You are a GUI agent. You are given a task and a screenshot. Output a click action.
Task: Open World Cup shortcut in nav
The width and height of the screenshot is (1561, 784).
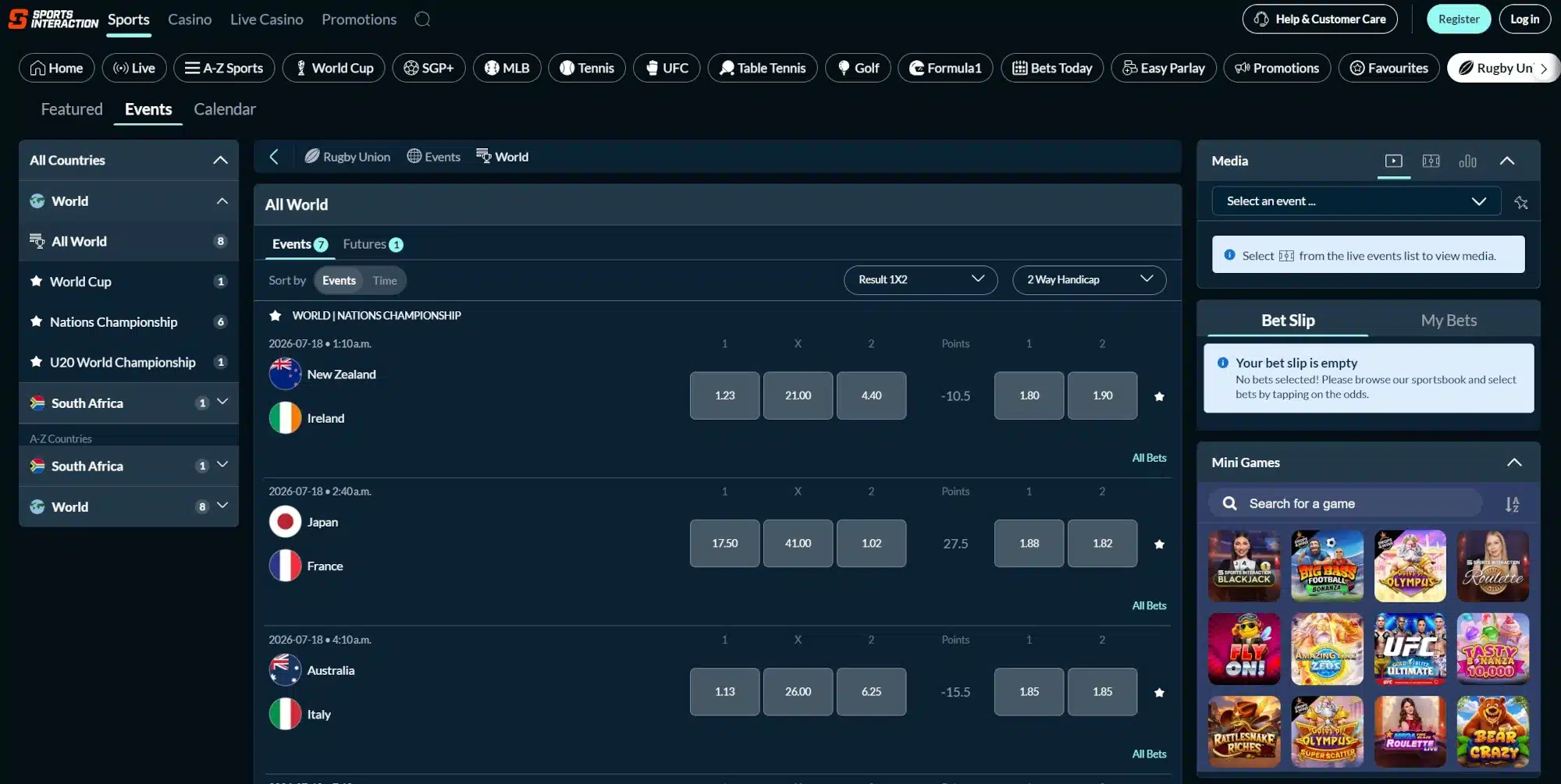click(333, 68)
